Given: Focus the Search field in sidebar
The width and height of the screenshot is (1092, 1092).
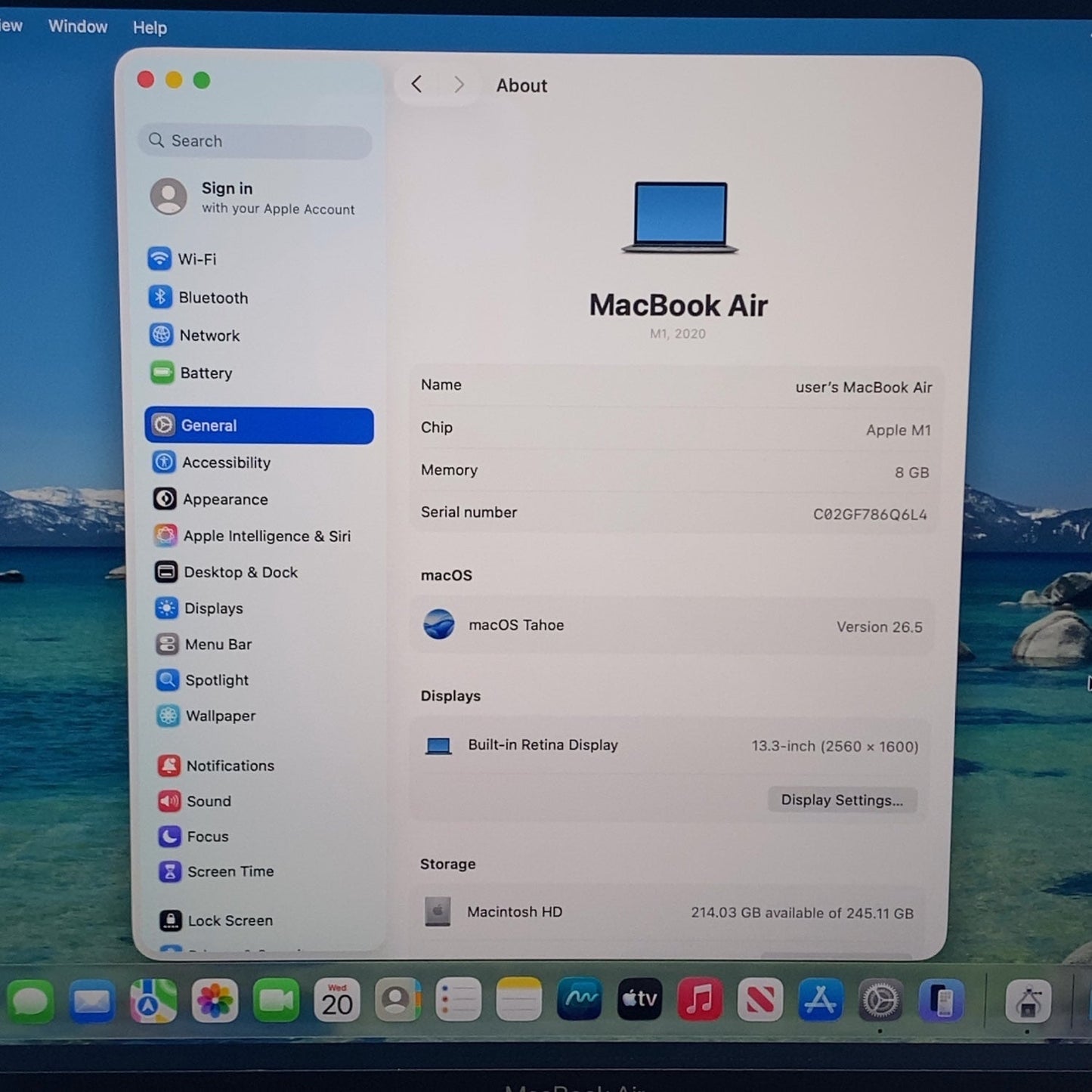Looking at the screenshot, I should (255, 141).
